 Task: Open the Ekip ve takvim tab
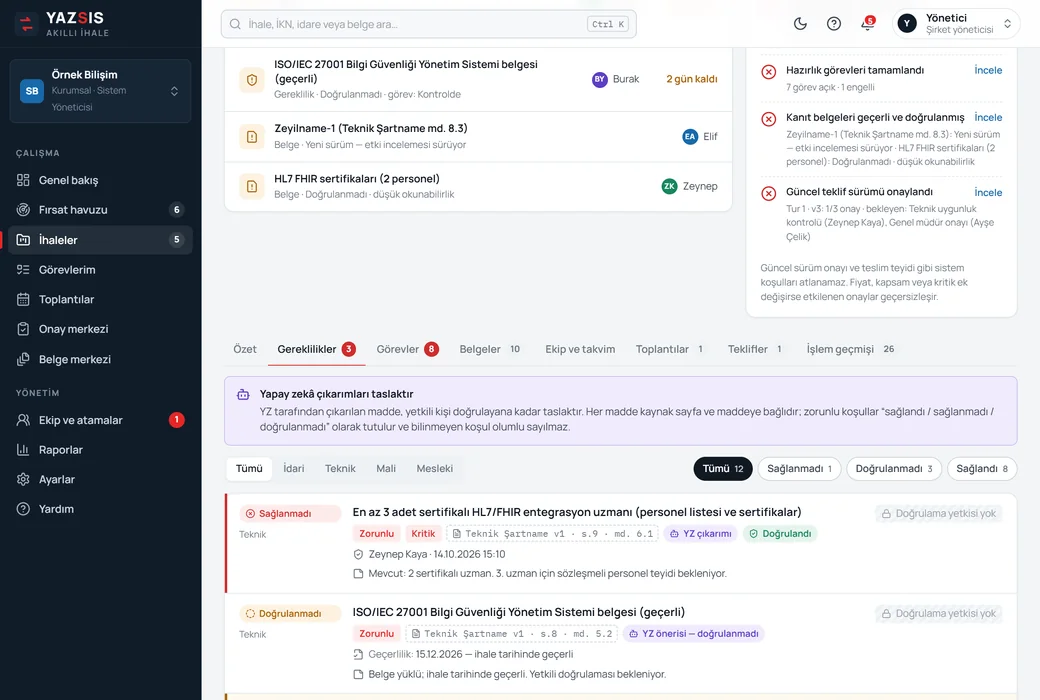(580, 349)
